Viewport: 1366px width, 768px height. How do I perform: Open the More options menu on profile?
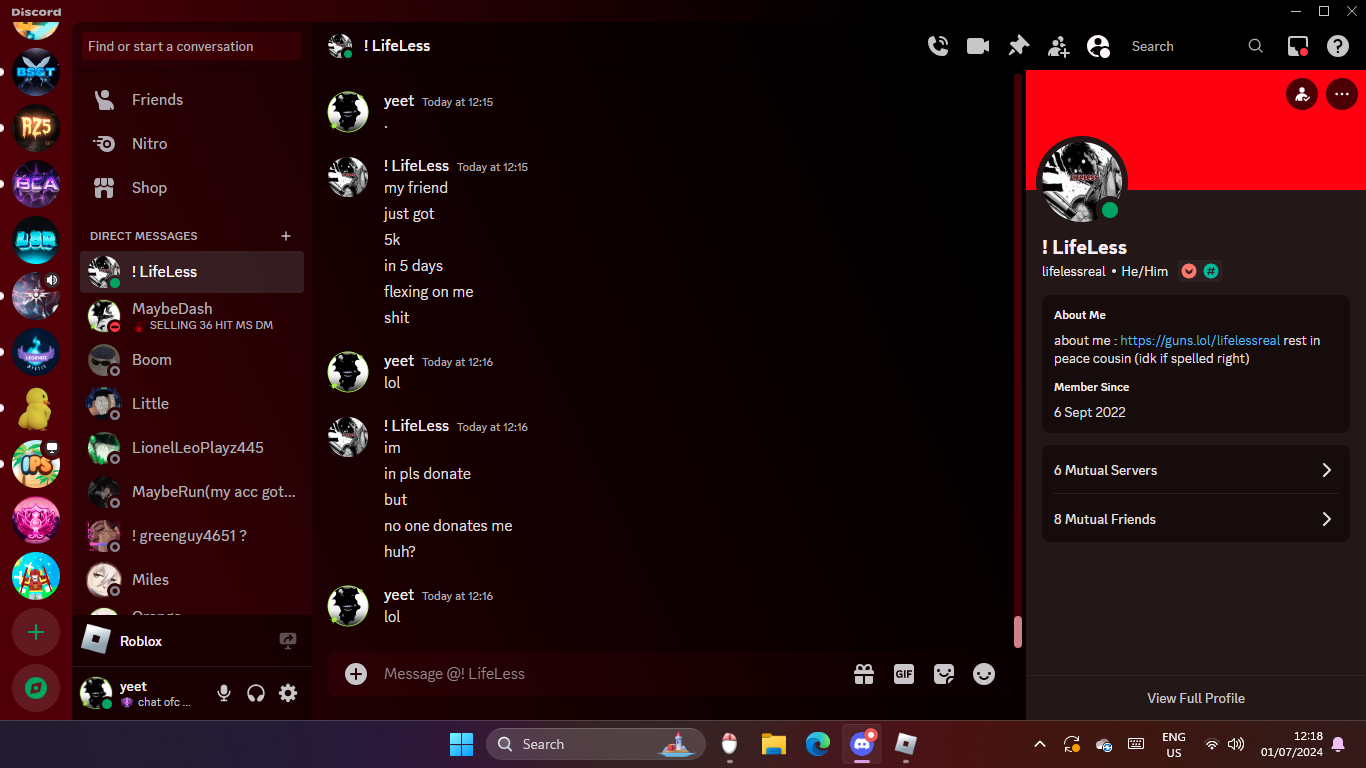tap(1341, 94)
